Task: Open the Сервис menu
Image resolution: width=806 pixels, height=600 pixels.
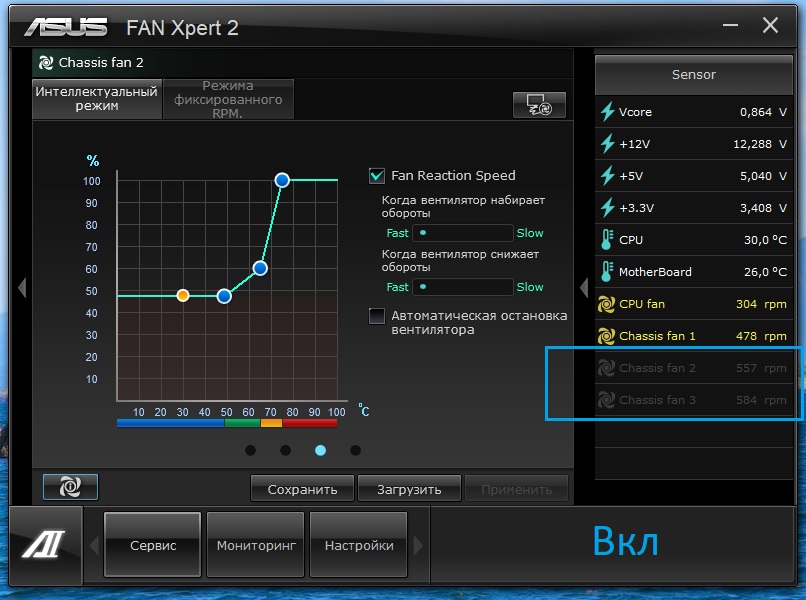Action: pos(153,545)
